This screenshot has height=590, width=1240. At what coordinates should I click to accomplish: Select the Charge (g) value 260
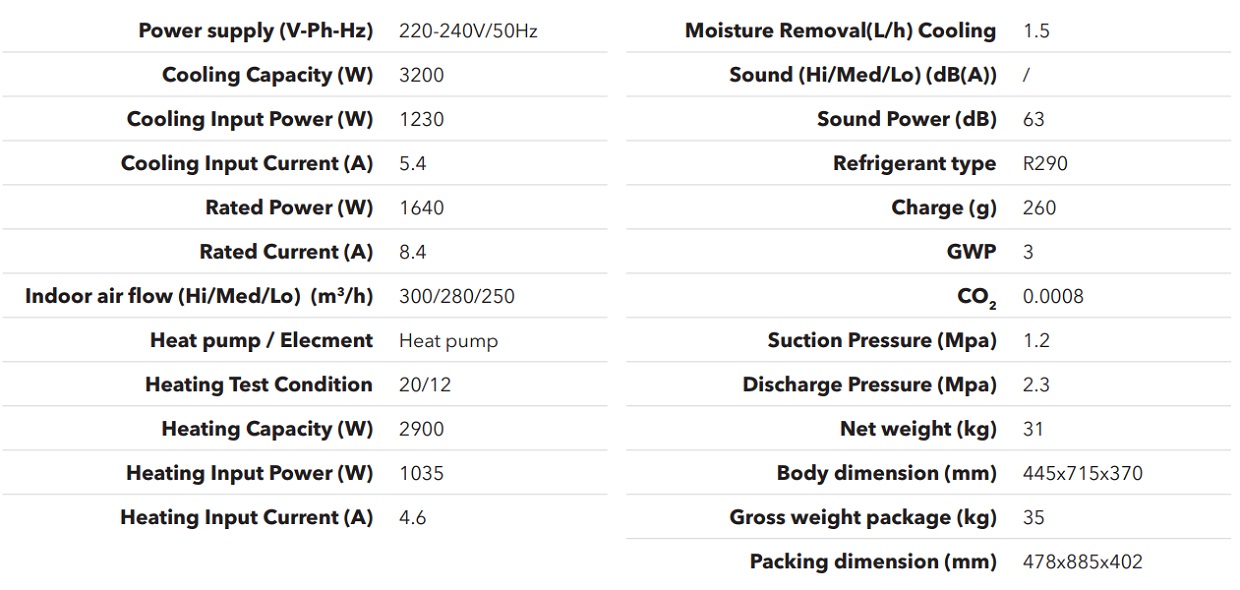click(1040, 208)
